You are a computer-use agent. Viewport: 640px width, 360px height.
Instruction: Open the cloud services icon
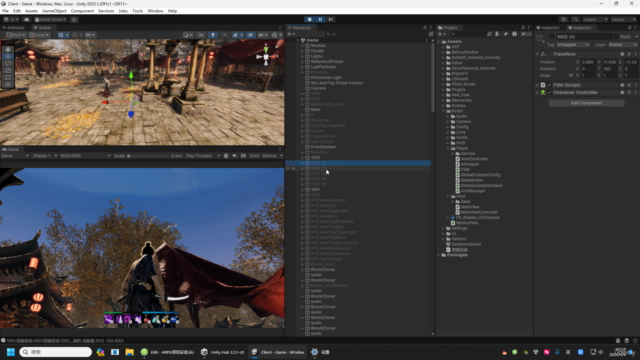tap(27, 19)
